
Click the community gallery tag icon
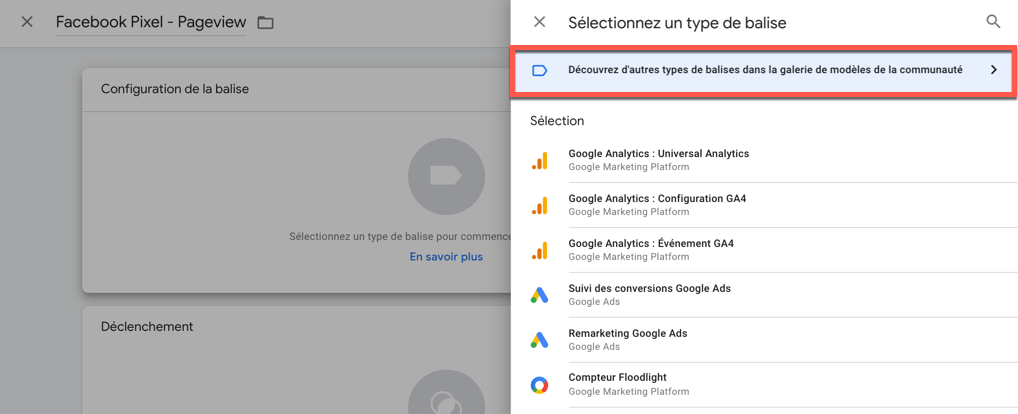click(539, 70)
